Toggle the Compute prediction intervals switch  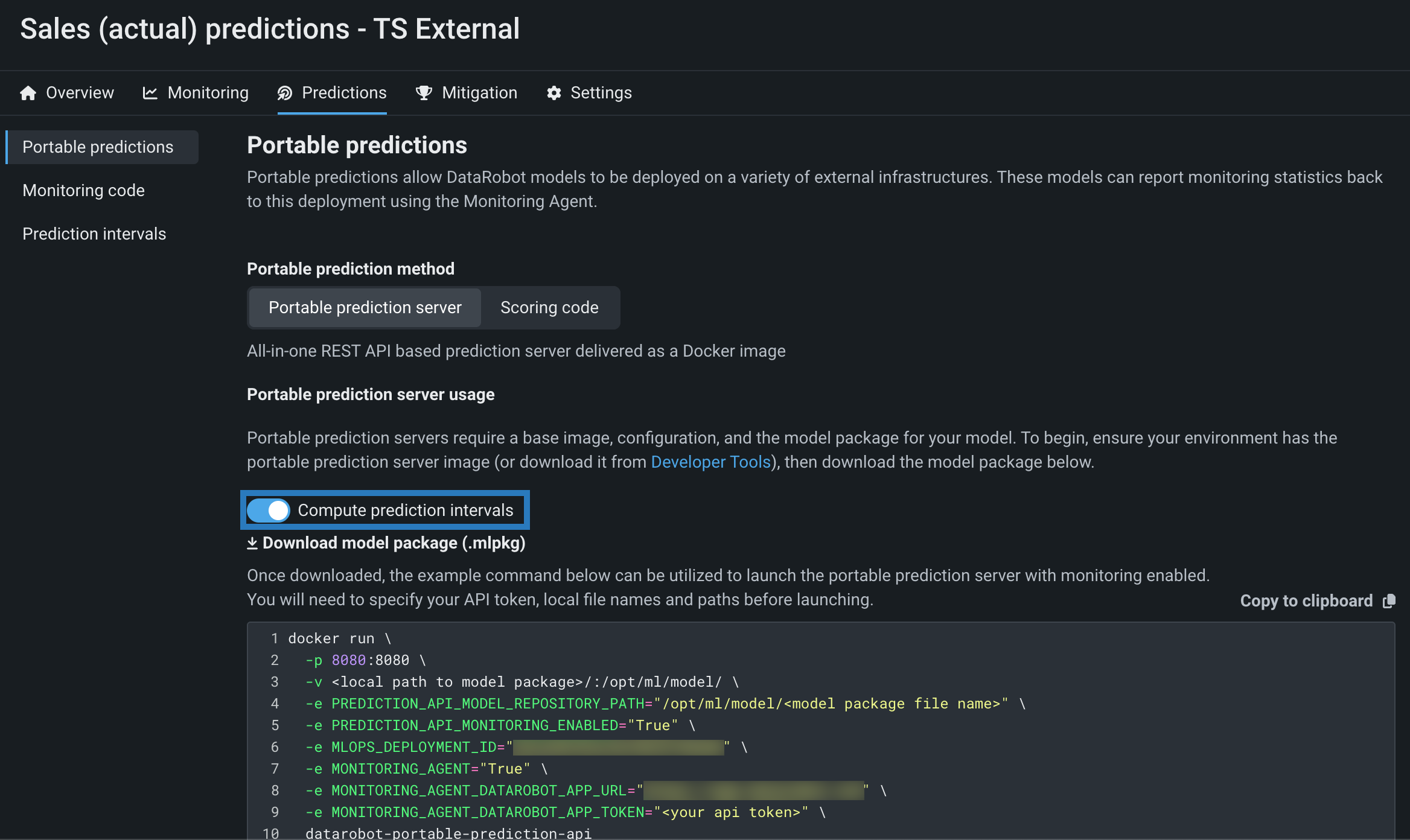coord(269,511)
